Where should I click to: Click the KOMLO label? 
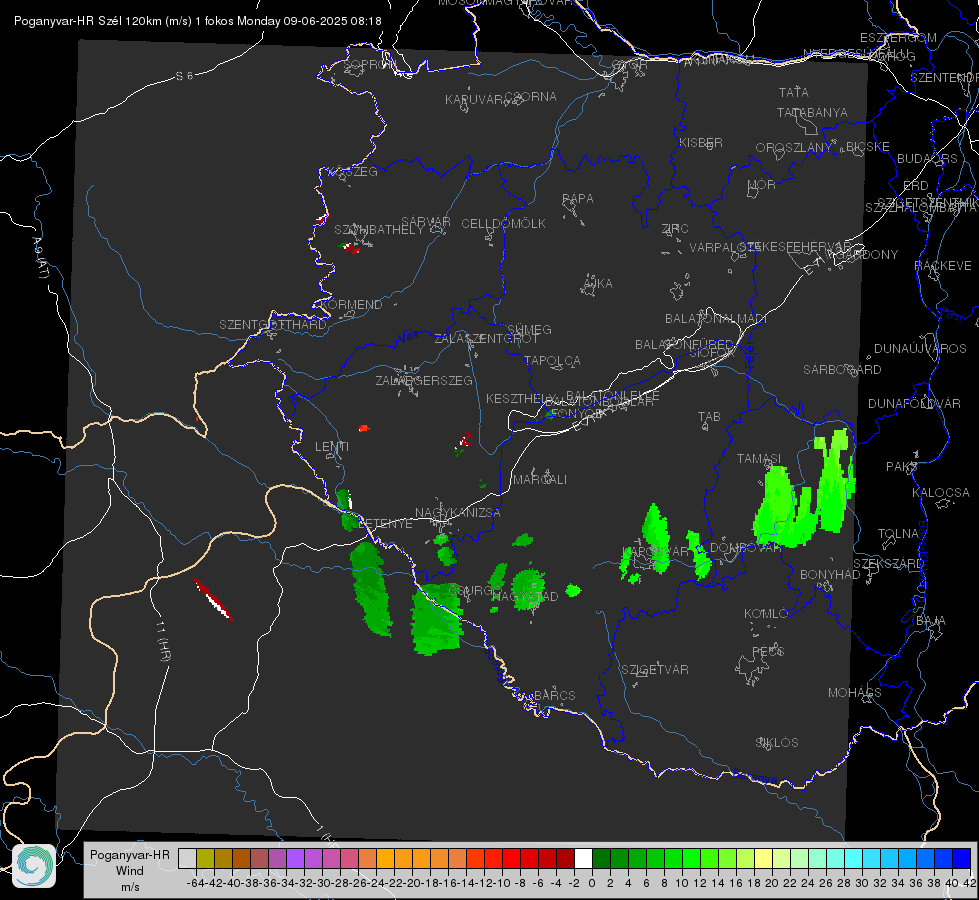pyautogui.click(x=766, y=614)
